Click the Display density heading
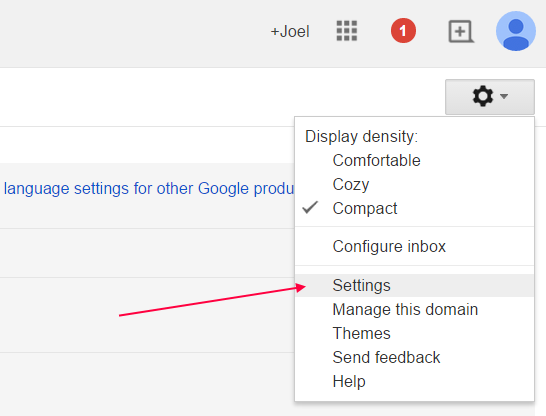The image size is (546, 416). tap(361, 136)
